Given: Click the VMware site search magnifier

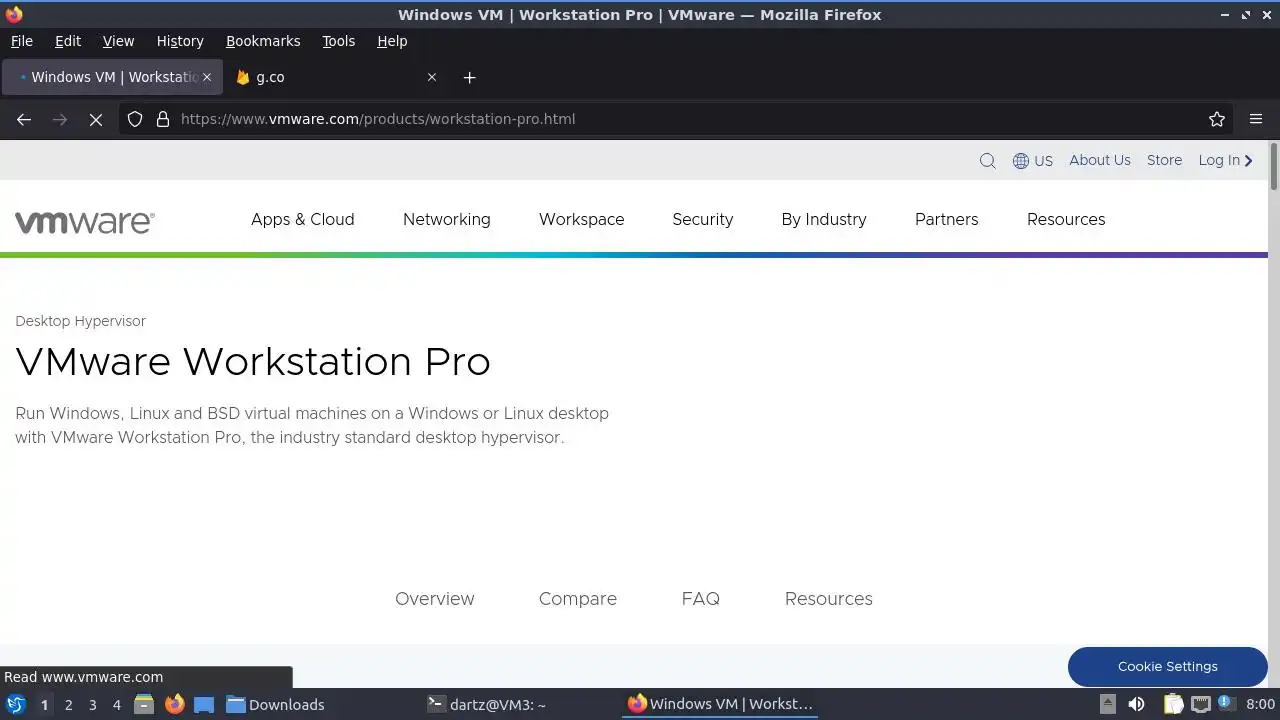Looking at the screenshot, I should point(987,161).
